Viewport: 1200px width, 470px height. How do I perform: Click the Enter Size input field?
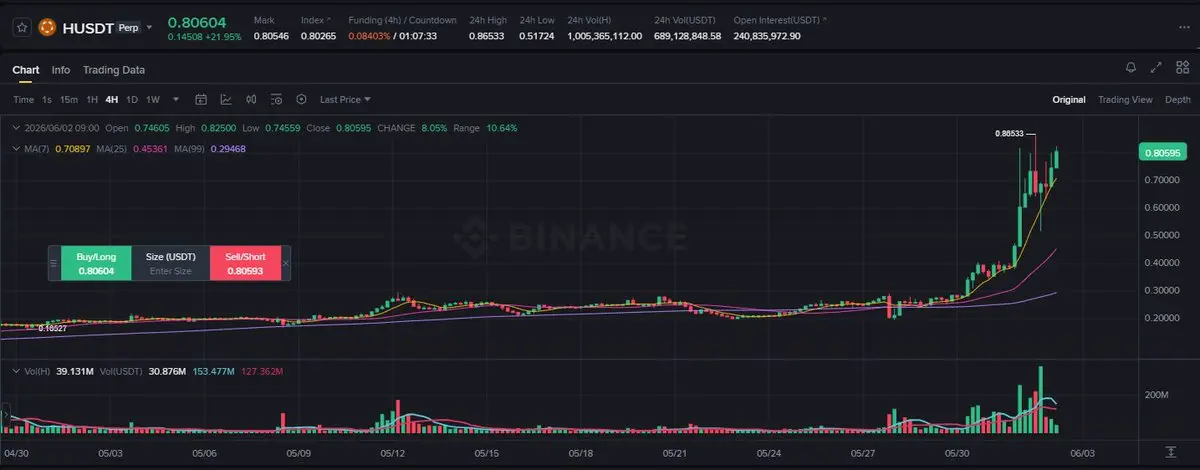tap(170, 271)
